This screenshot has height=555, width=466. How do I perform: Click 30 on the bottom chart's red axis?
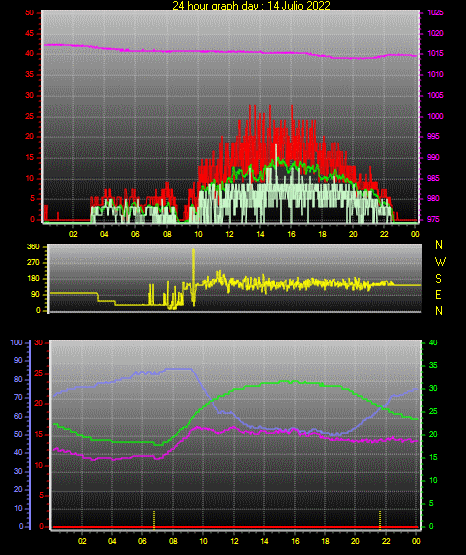click(x=39, y=343)
